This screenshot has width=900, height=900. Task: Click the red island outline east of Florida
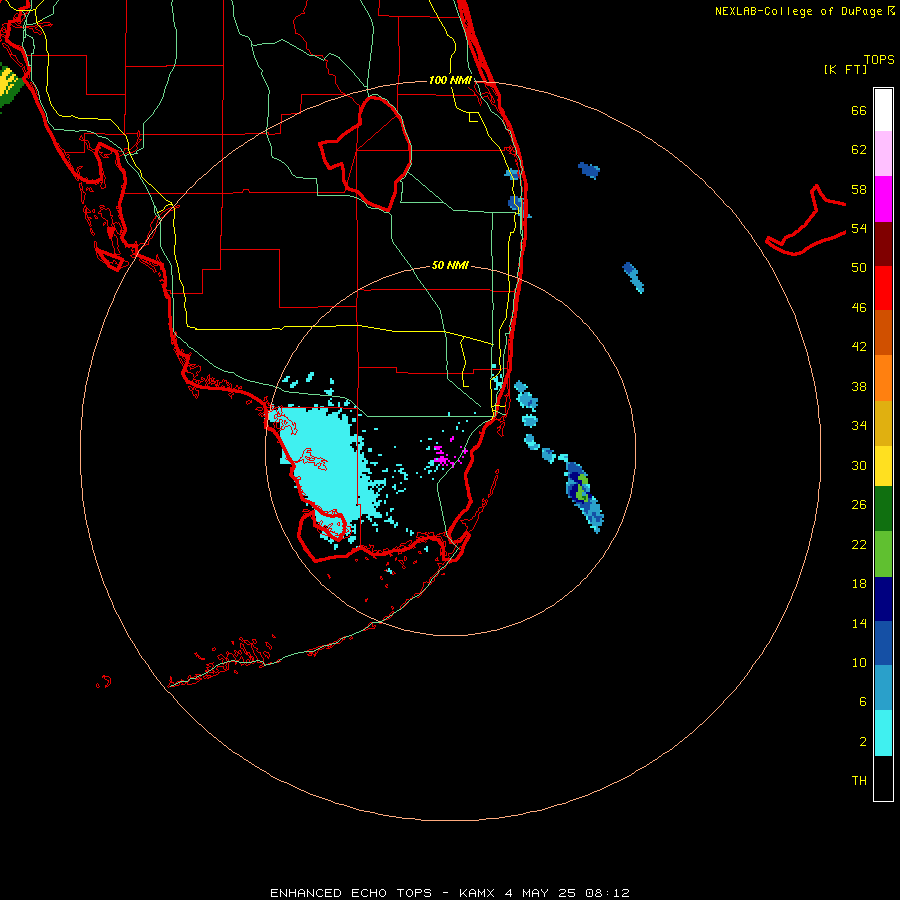click(x=805, y=222)
